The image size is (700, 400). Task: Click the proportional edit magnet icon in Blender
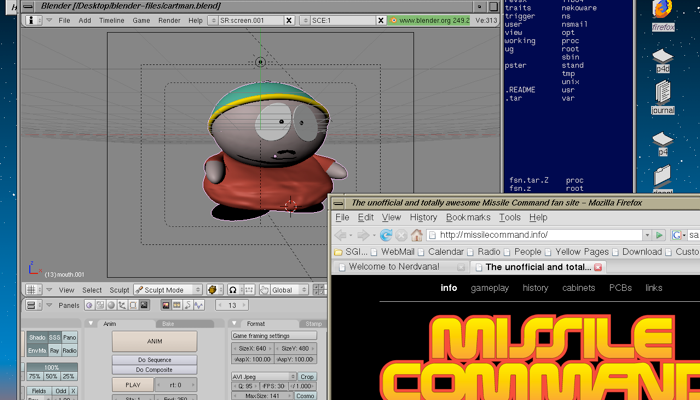tap(233, 290)
